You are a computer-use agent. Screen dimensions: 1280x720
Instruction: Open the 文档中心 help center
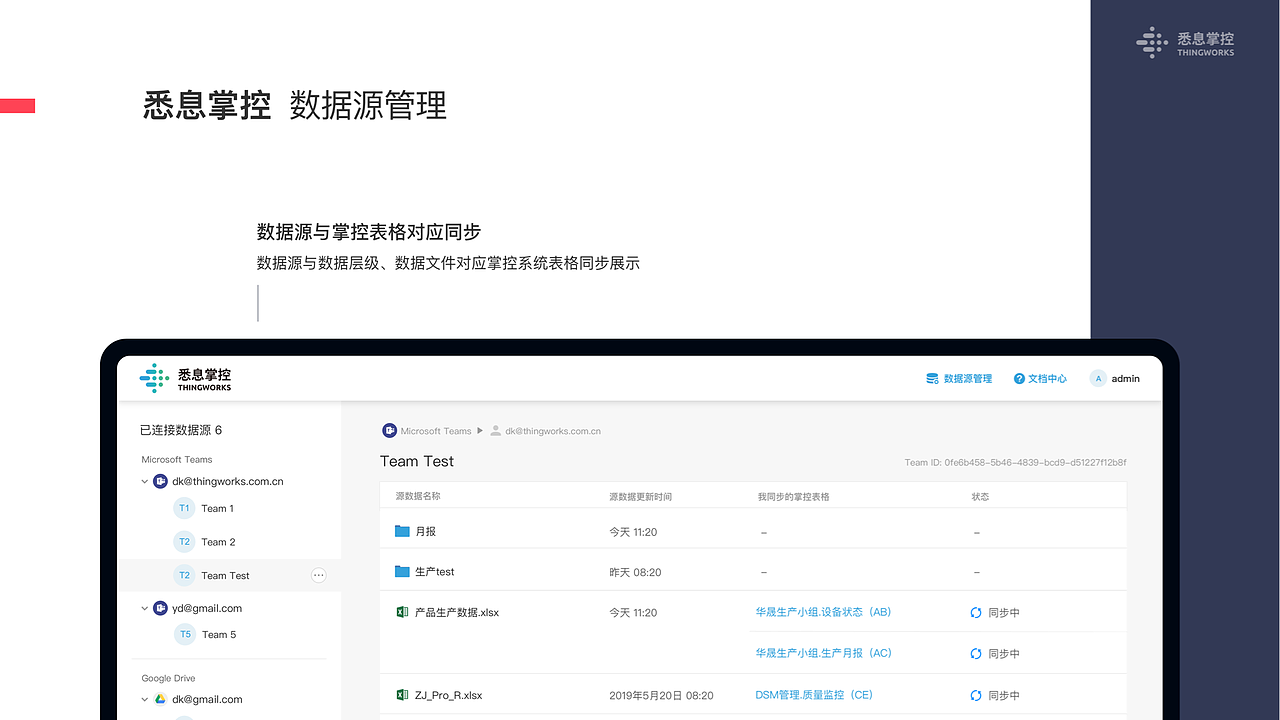pos(1040,379)
